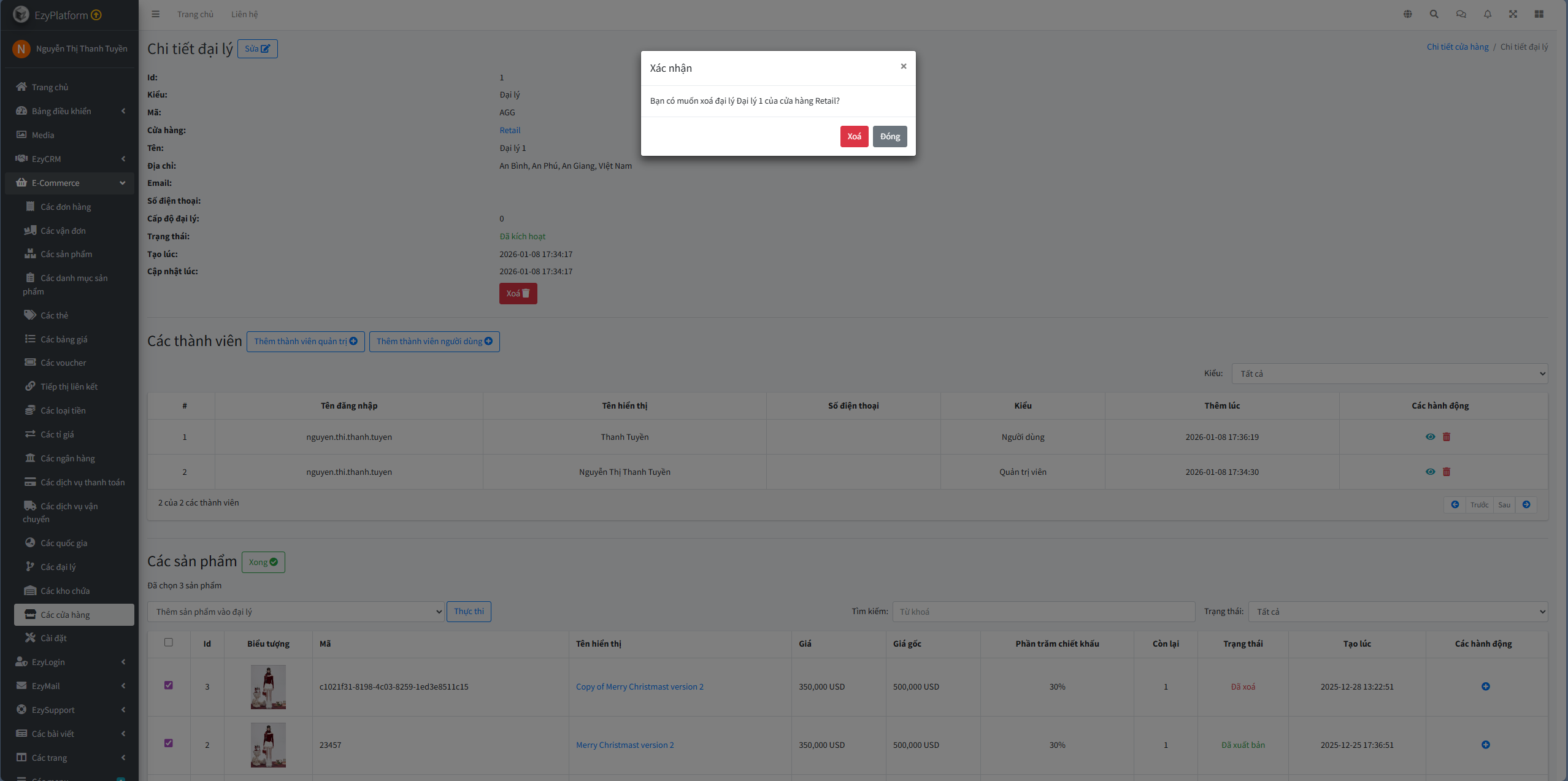Open the Kiểu member type dropdown
The width and height of the screenshot is (1568, 781).
click(x=1389, y=374)
